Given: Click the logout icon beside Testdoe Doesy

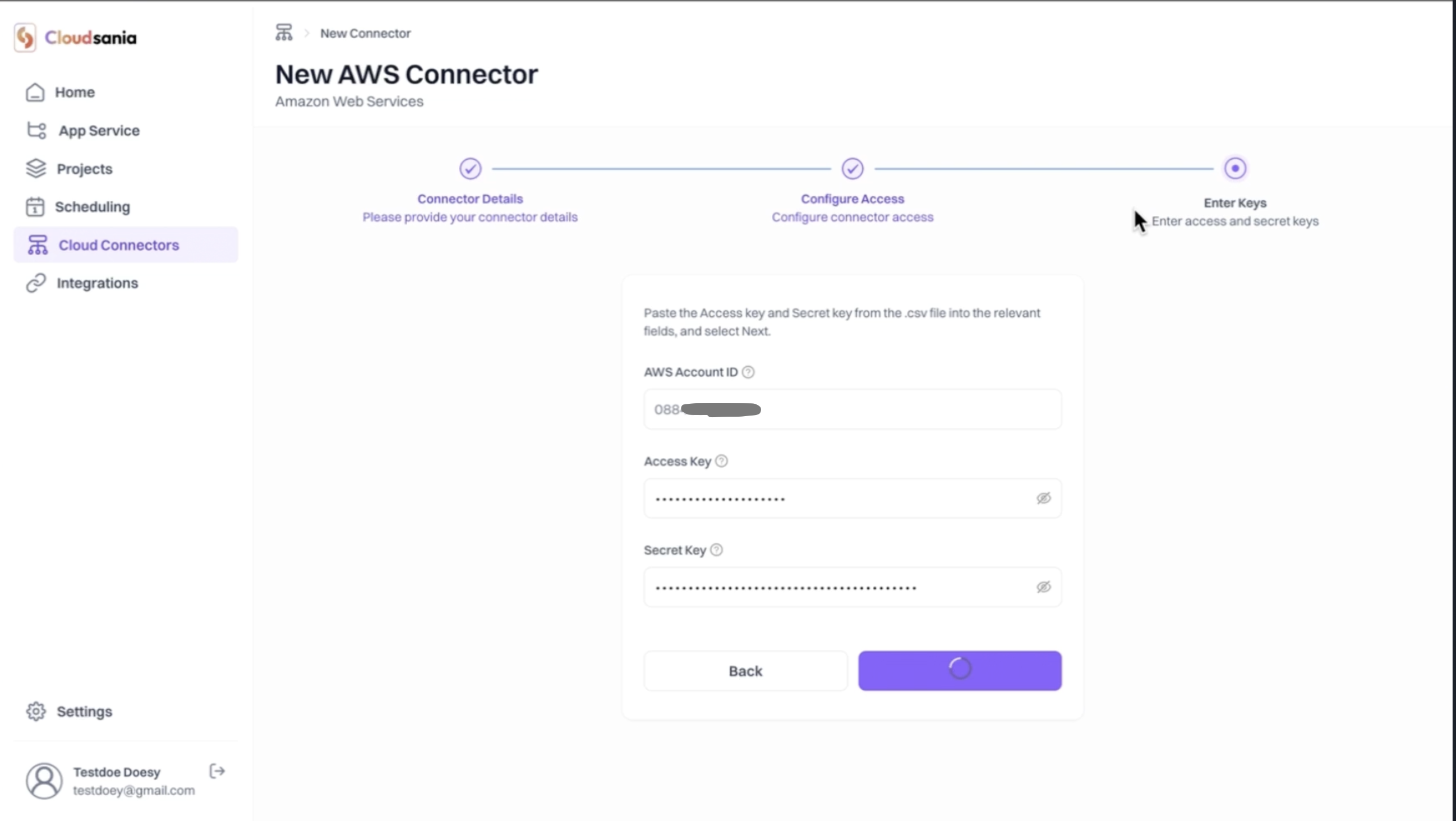Looking at the screenshot, I should (x=217, y=771).
